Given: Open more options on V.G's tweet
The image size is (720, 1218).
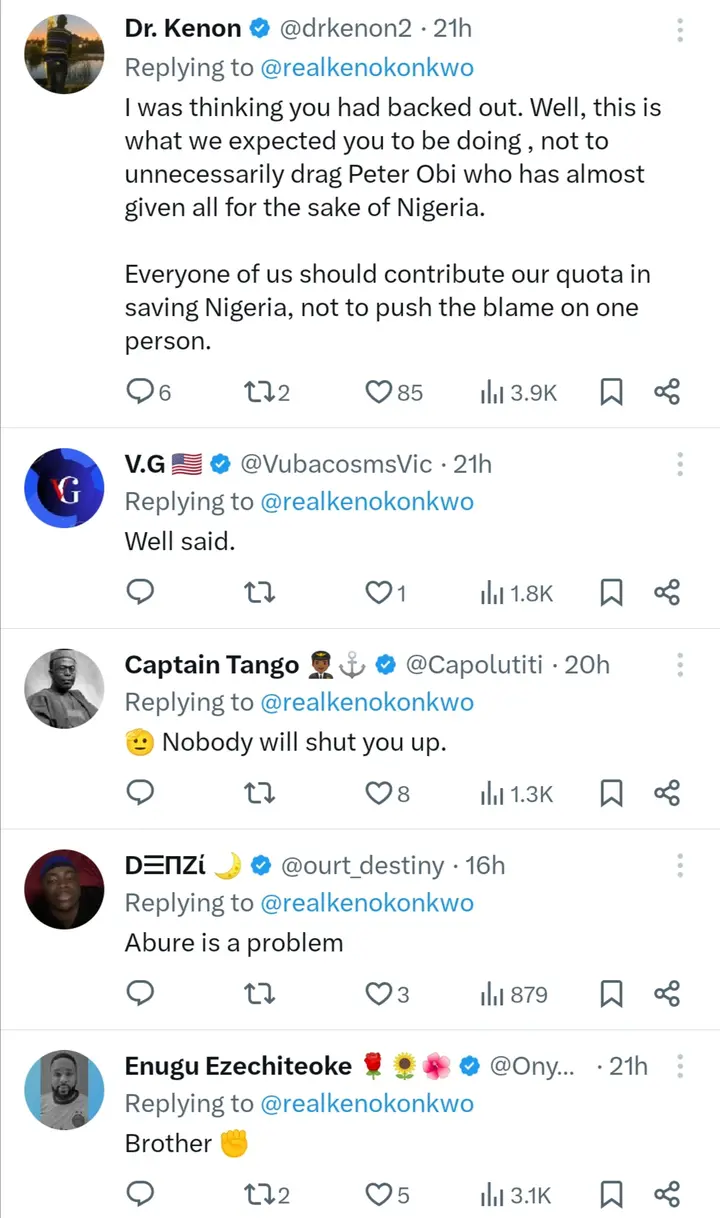Looking at the screenshot, I should pyautogui.click(x=680, y=464).
